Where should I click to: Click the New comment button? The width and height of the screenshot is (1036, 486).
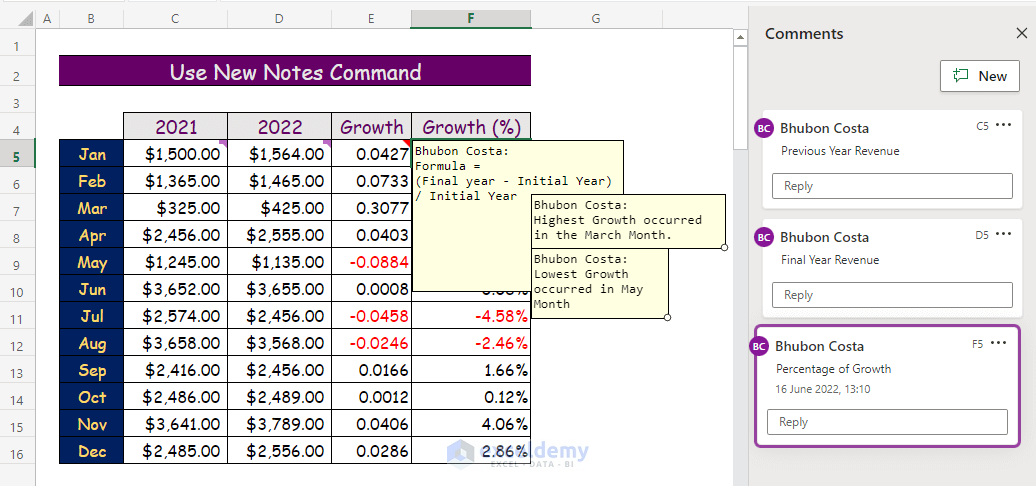(x=980, y=76)
